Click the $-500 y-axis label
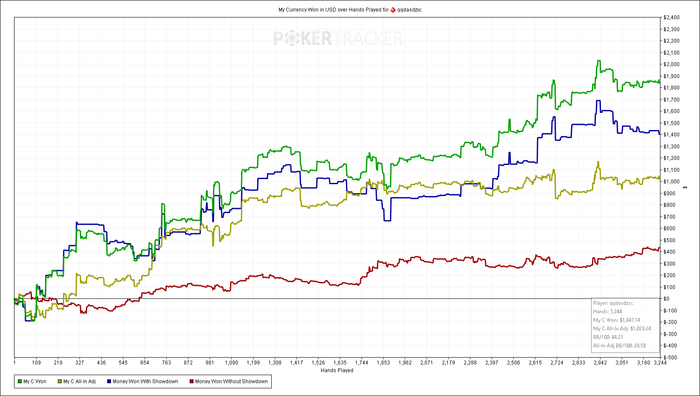700x396 pixels. tap(670, 357)
